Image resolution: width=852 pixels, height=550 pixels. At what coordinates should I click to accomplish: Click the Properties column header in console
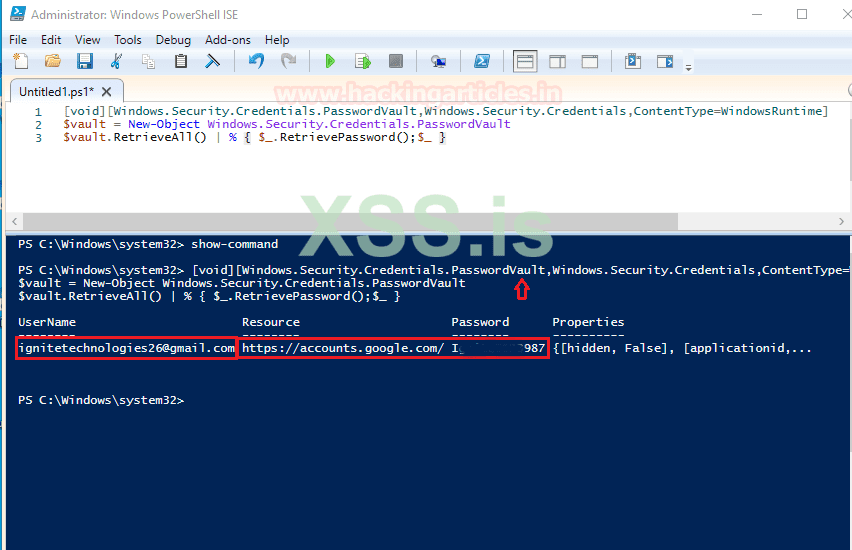(588, 322)
